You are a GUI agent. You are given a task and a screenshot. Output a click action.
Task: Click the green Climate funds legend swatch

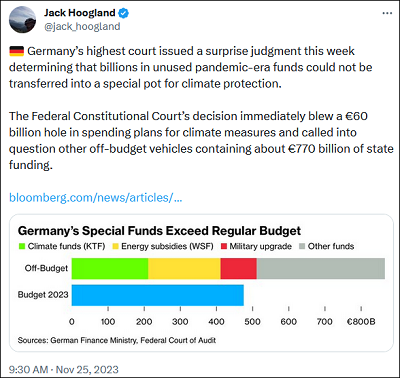click(x=22, y=246)
